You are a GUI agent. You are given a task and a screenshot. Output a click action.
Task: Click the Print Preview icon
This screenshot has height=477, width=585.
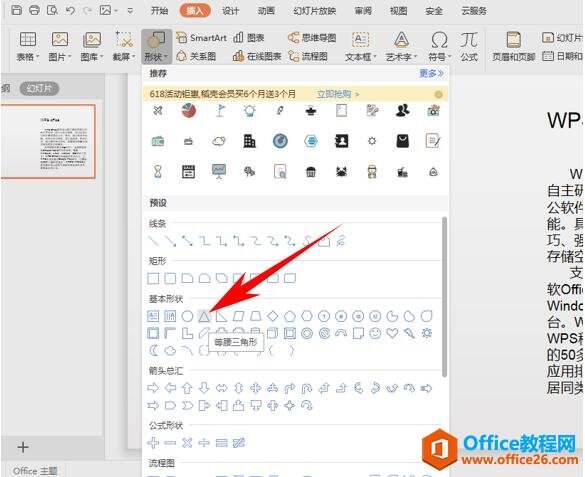52,10
